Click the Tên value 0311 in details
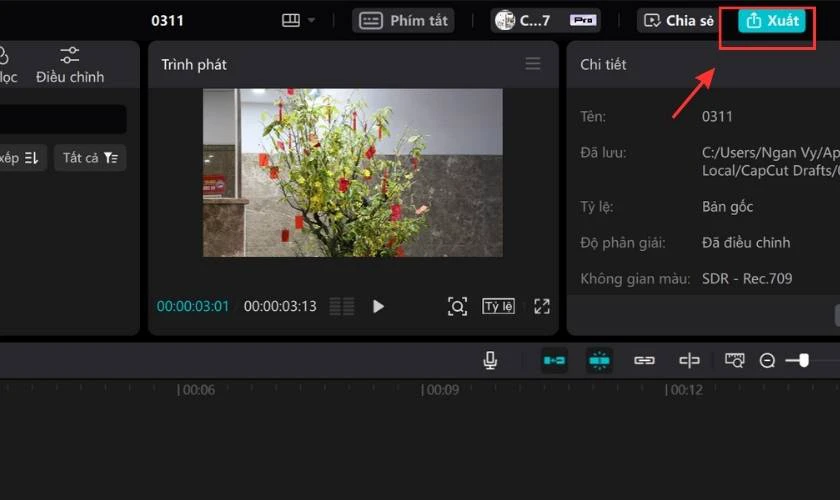 [717, 116]
